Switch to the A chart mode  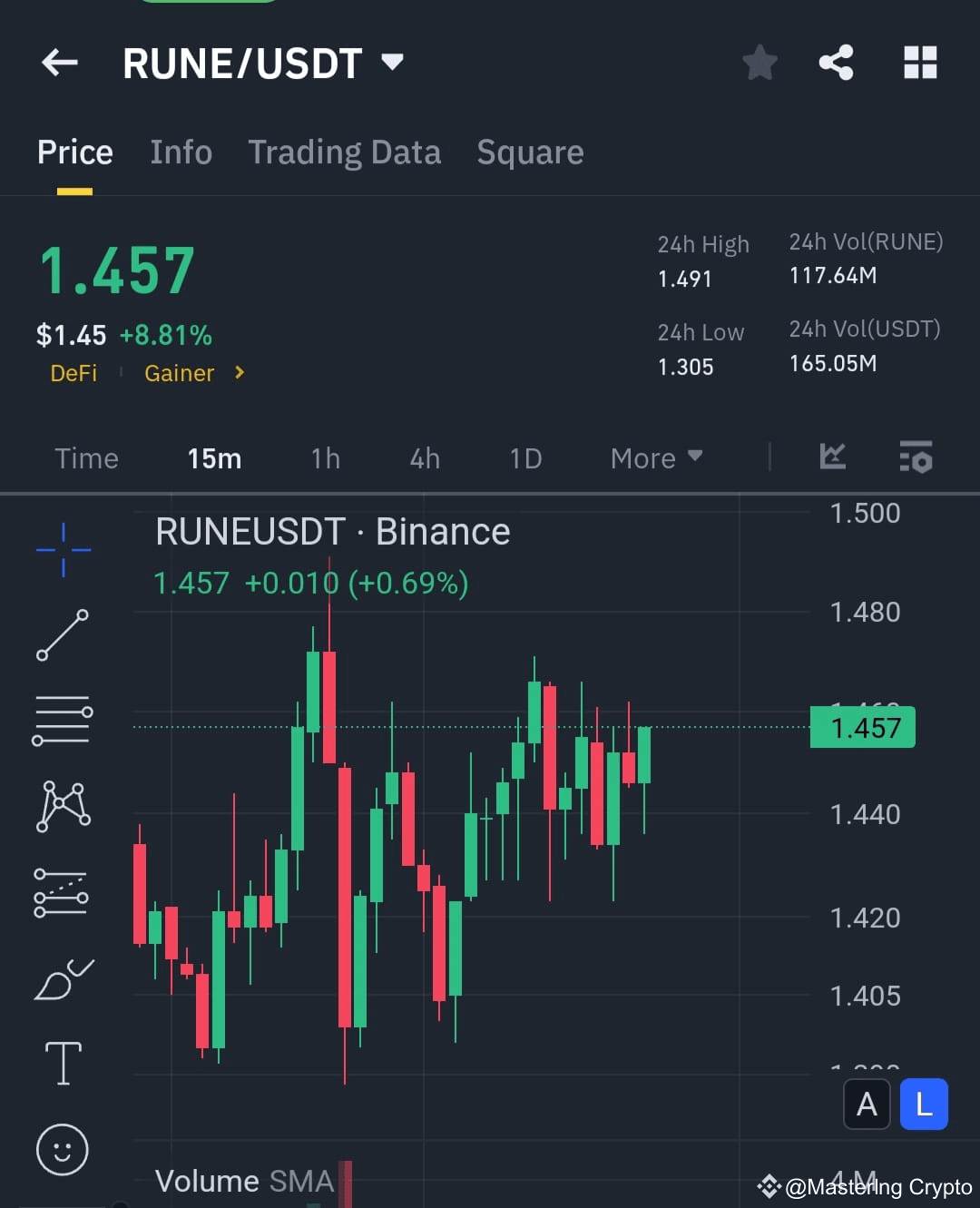point(867,1104)
